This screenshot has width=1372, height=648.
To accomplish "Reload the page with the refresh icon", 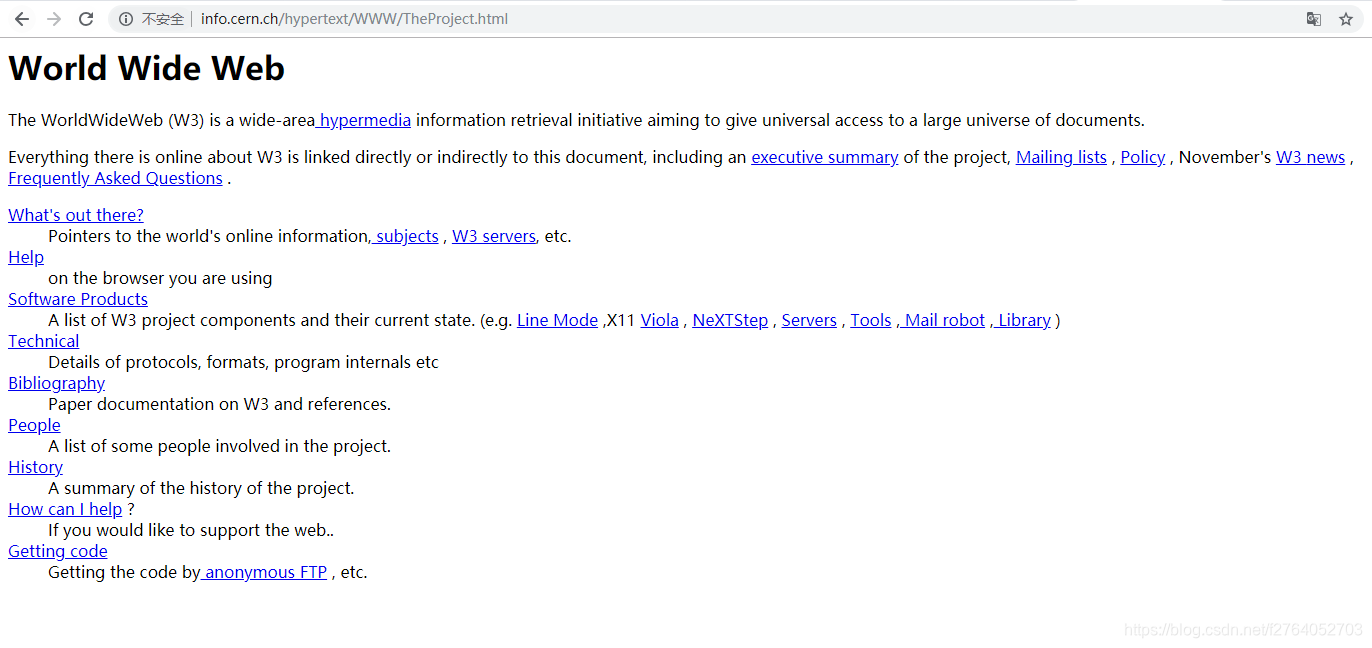I will [x=86, y=19].
